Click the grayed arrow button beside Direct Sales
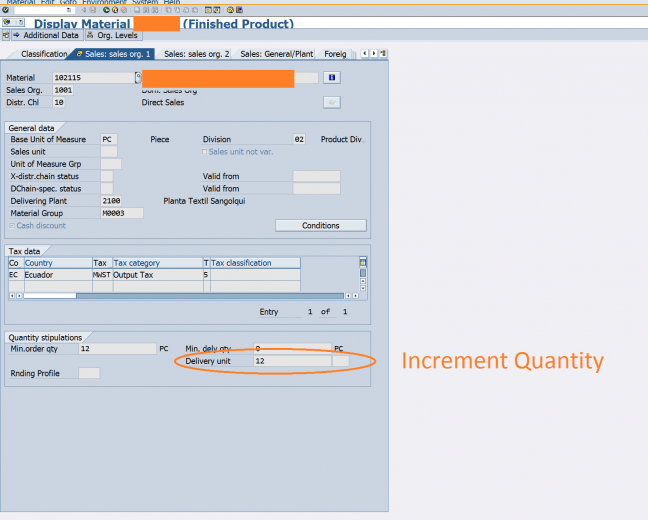The height and width of the screenshot is (520, 648). 332,102
